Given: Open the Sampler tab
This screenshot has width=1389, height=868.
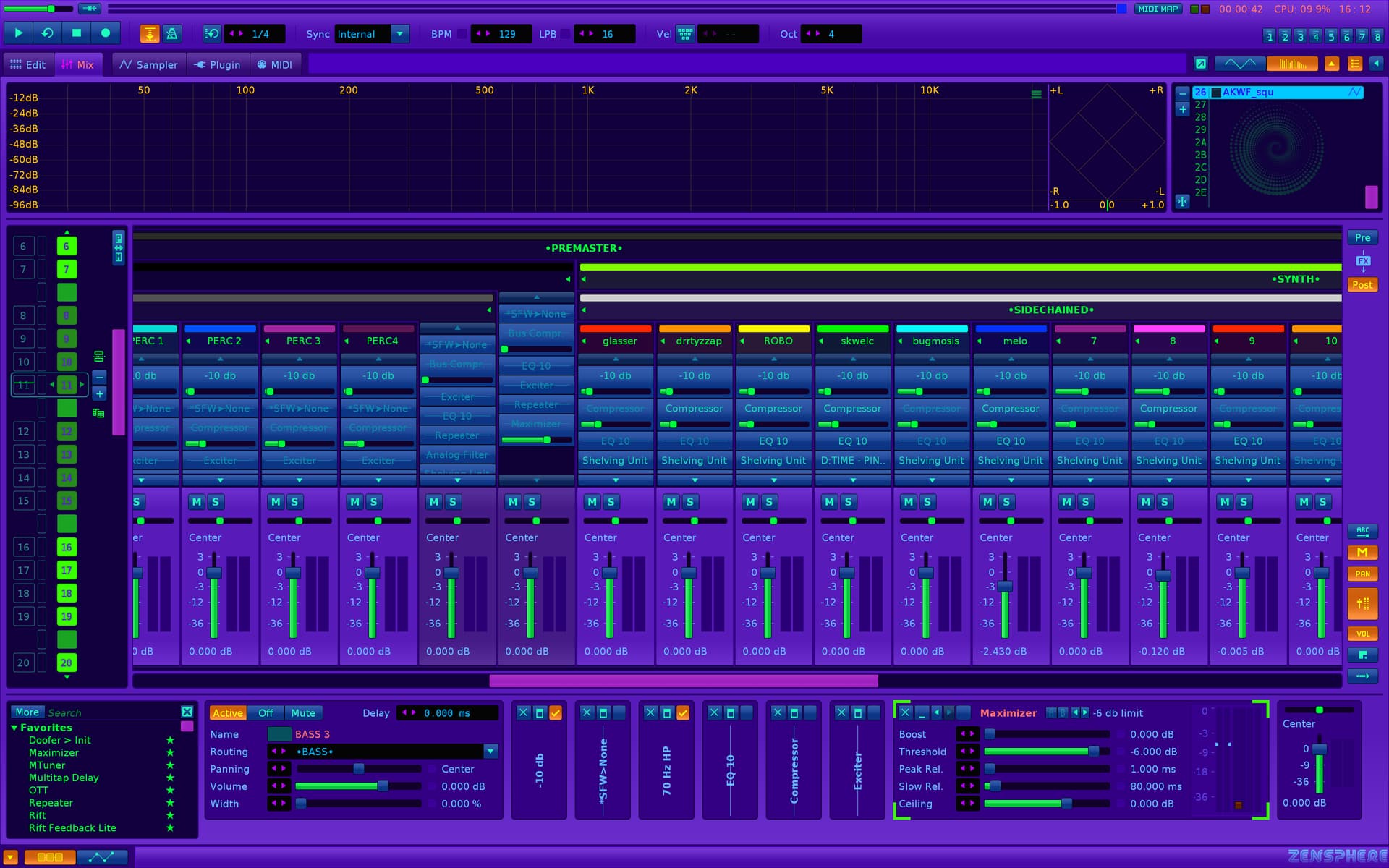Looking at the screenshot, I should coord(149,64).
